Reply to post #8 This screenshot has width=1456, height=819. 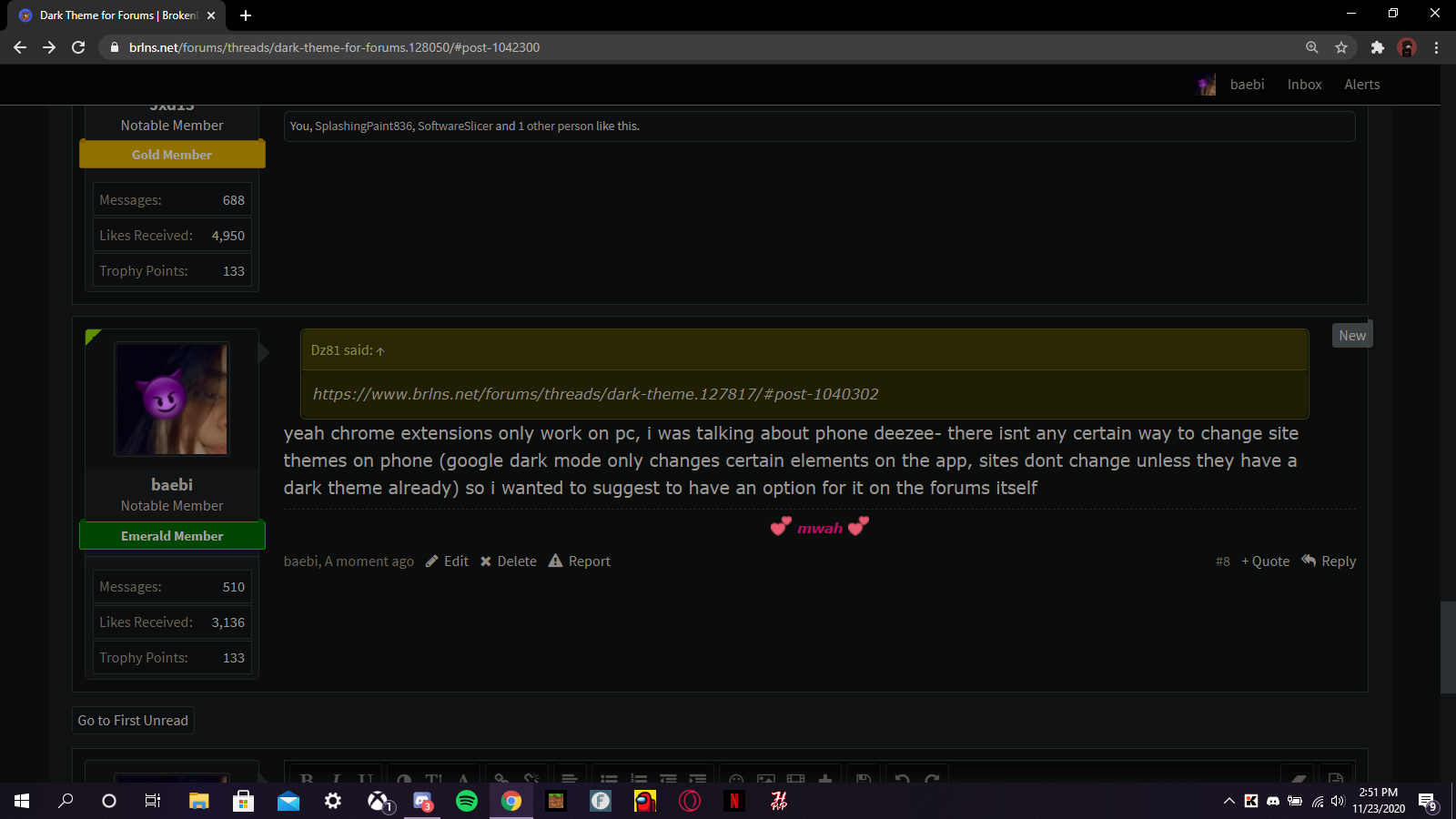(1329, 561)
